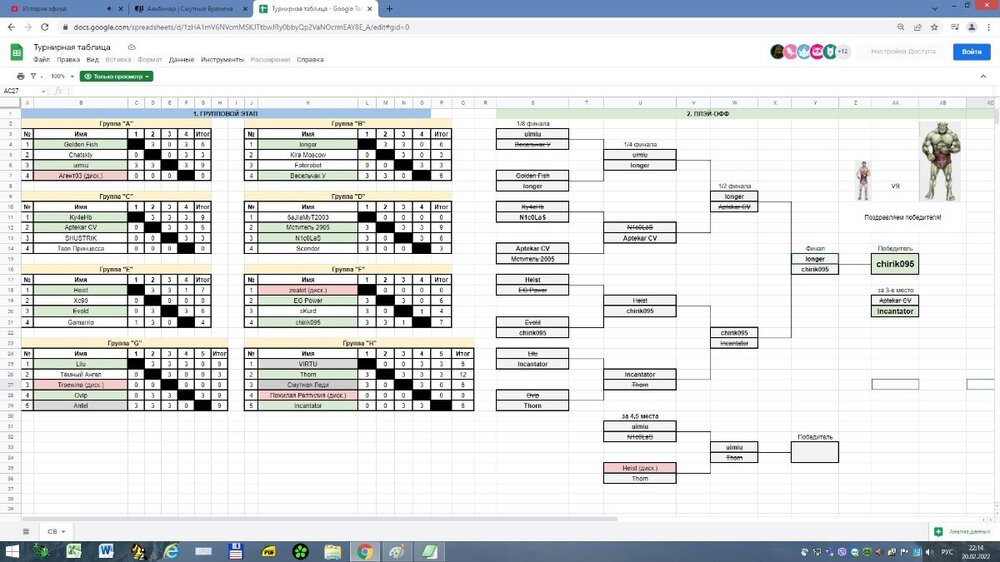The image size is (1000, 562).
Task: Expand the 100% zoom dropdown
Action: (62, 77)
